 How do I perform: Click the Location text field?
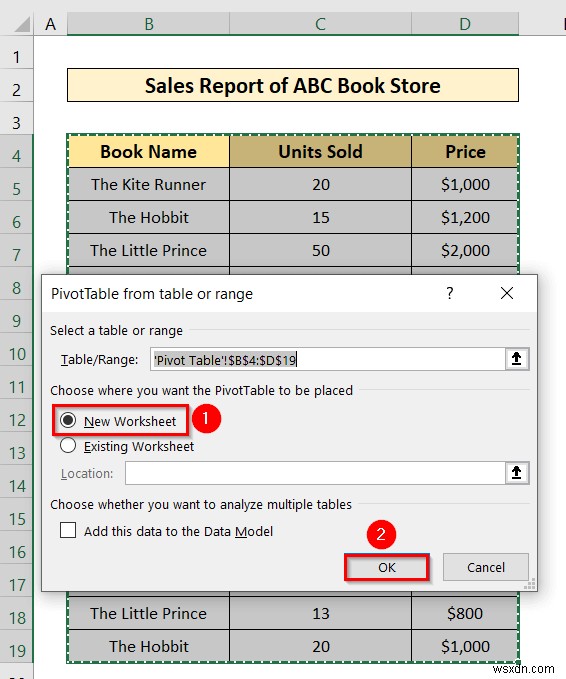click(315, 473)
